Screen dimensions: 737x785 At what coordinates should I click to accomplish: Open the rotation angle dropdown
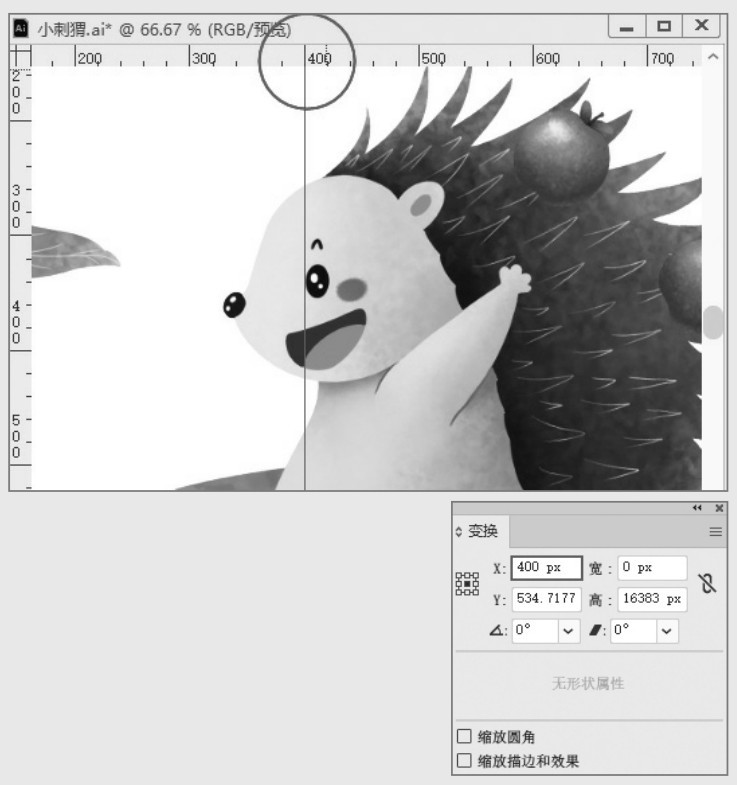coord(569,632)
